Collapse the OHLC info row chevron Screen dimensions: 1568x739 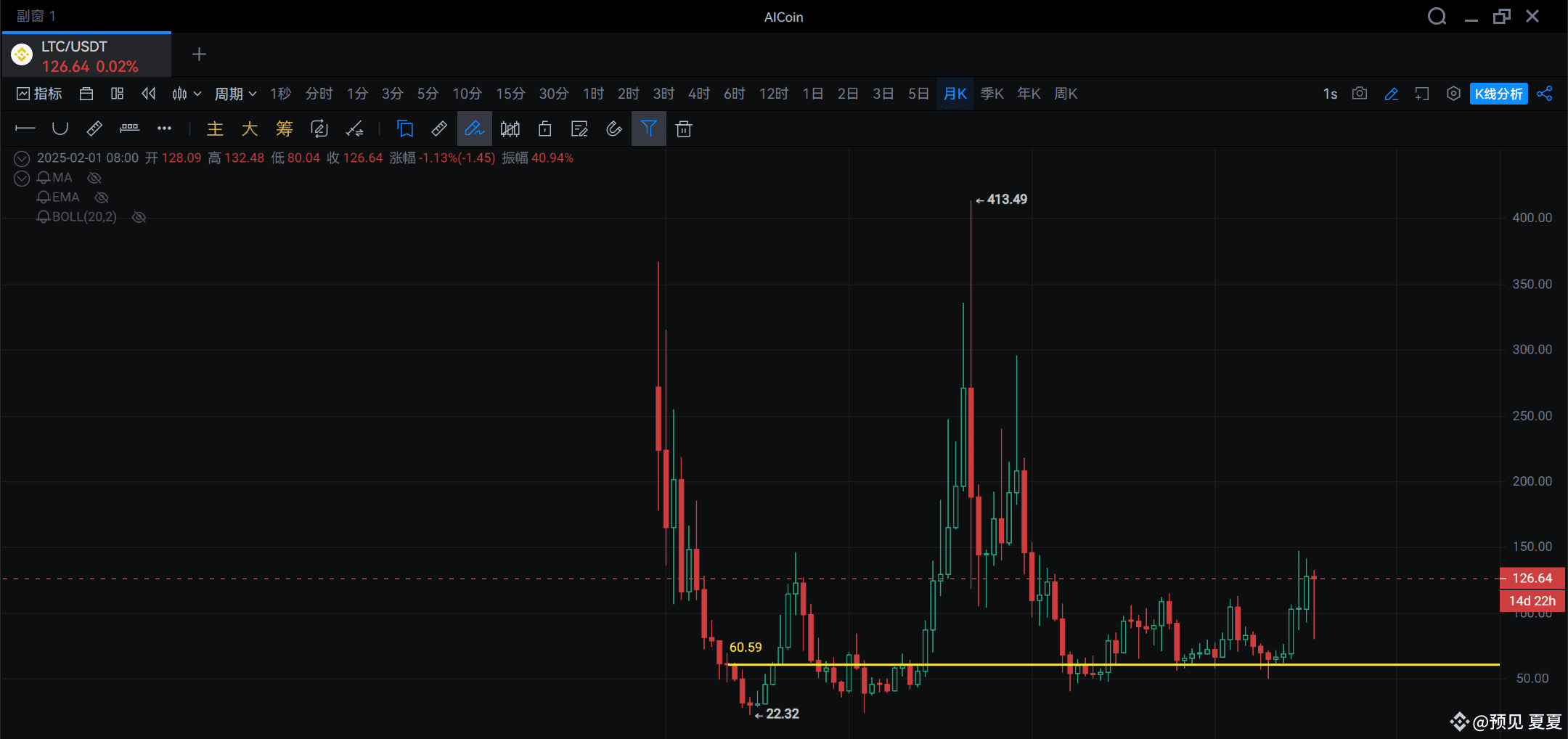[21, 158]
